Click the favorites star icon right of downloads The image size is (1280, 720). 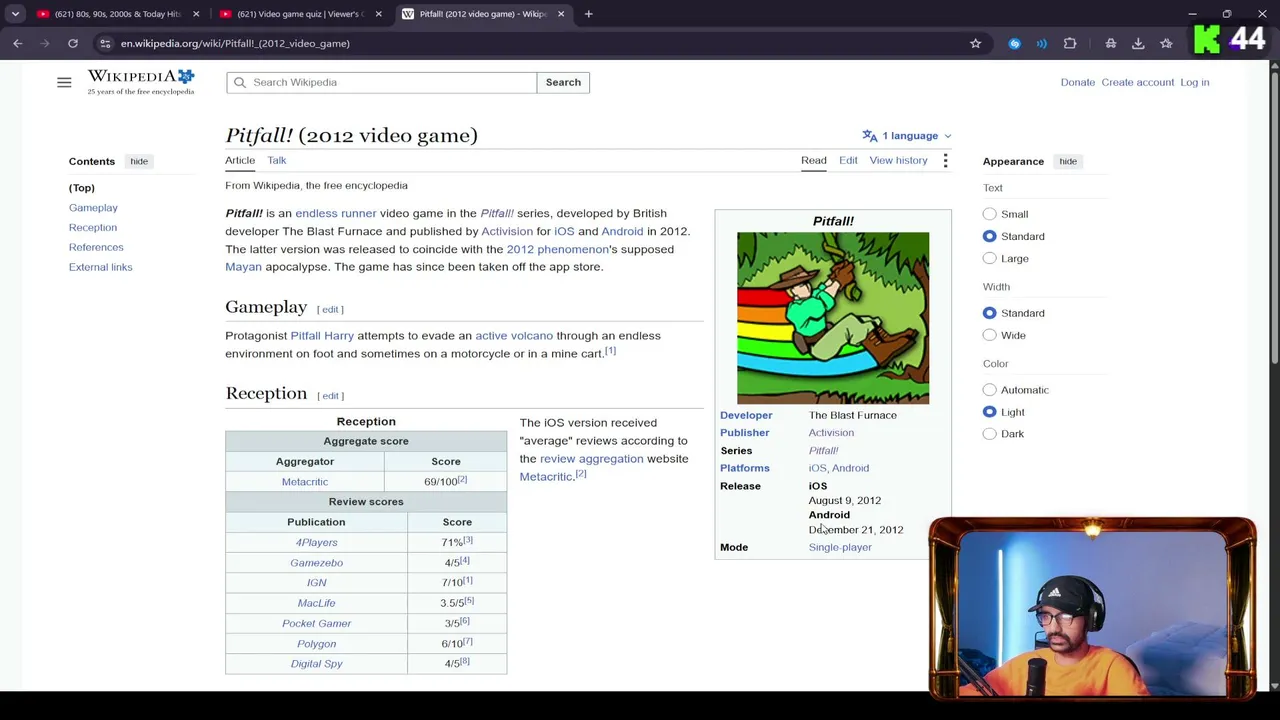pyautogui.click(x=1166, y=43)
